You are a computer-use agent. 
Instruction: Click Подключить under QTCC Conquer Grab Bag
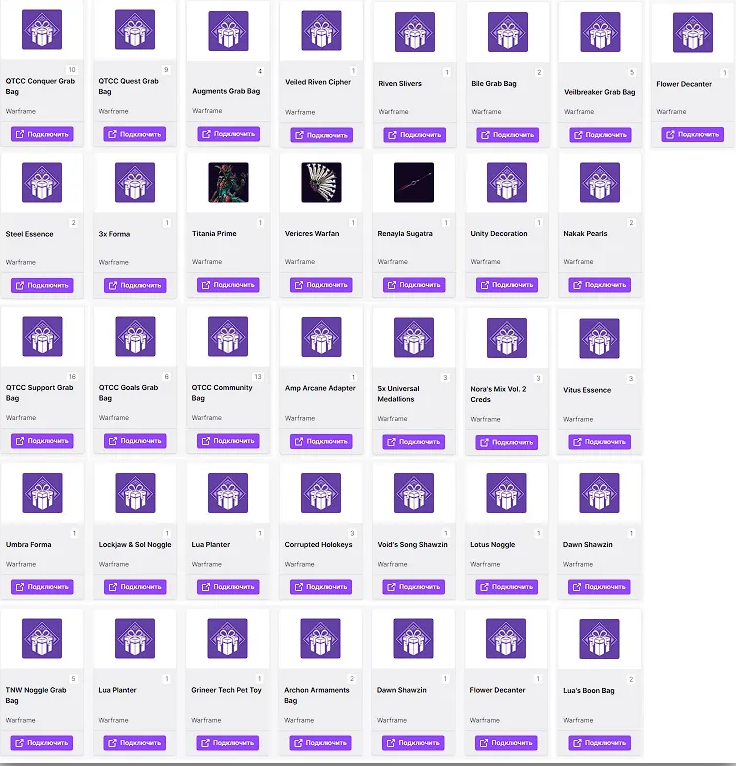tap(42, 134)
